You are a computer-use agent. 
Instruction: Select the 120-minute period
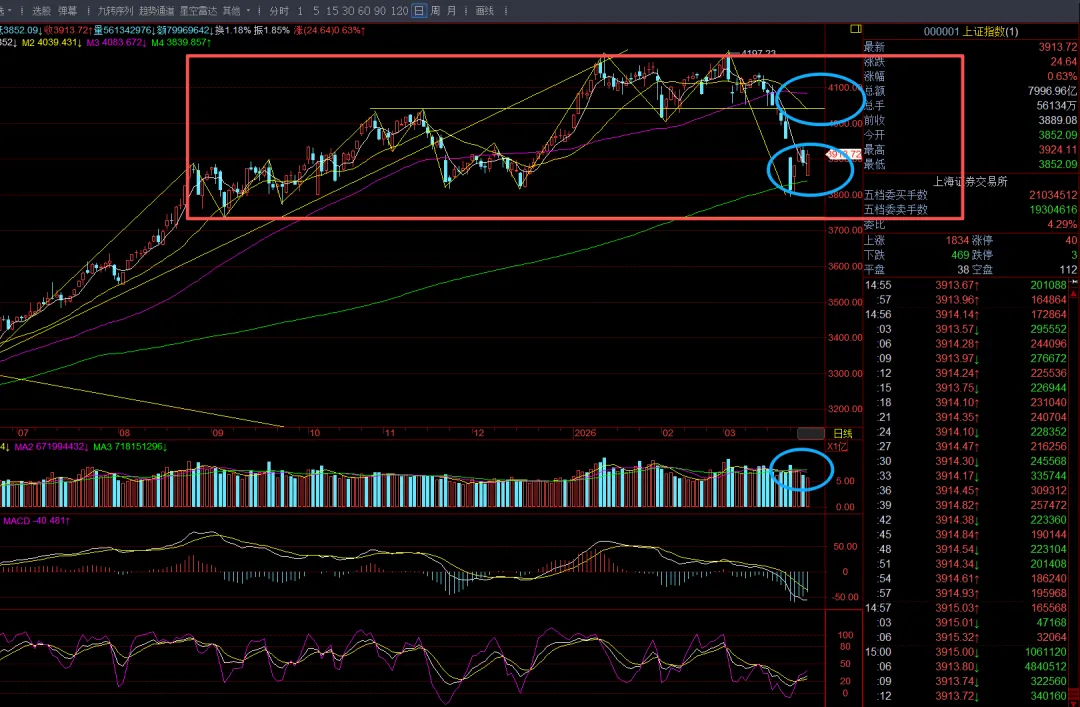(x=399, y=10)
